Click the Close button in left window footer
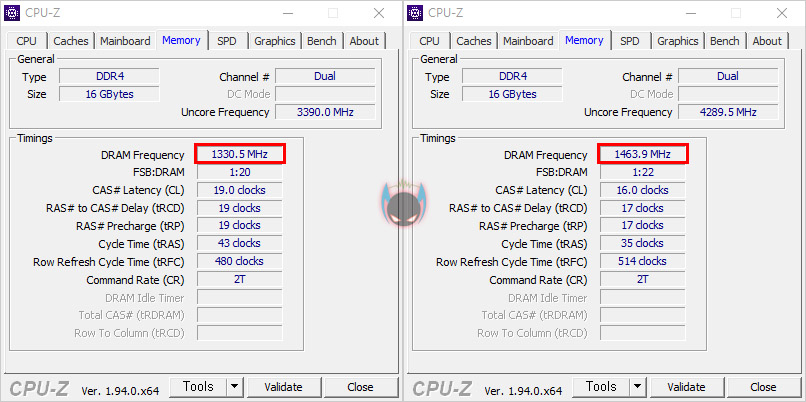The image size is (806, 402). click(360, 387)
